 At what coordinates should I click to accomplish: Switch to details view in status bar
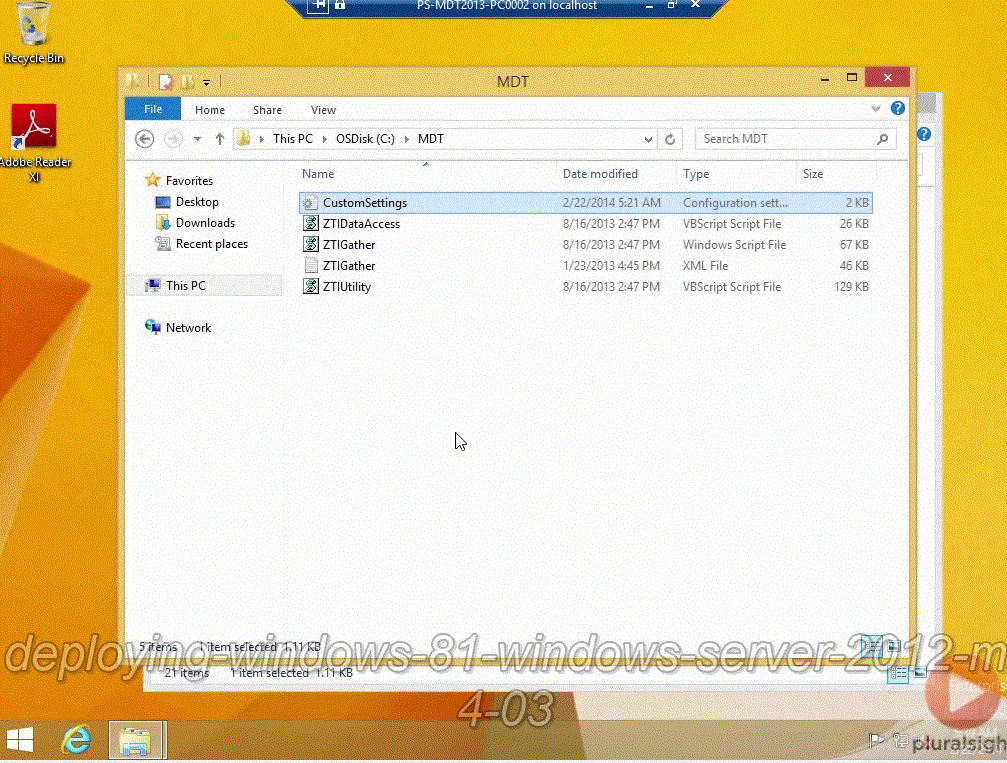tap(872, 646)
